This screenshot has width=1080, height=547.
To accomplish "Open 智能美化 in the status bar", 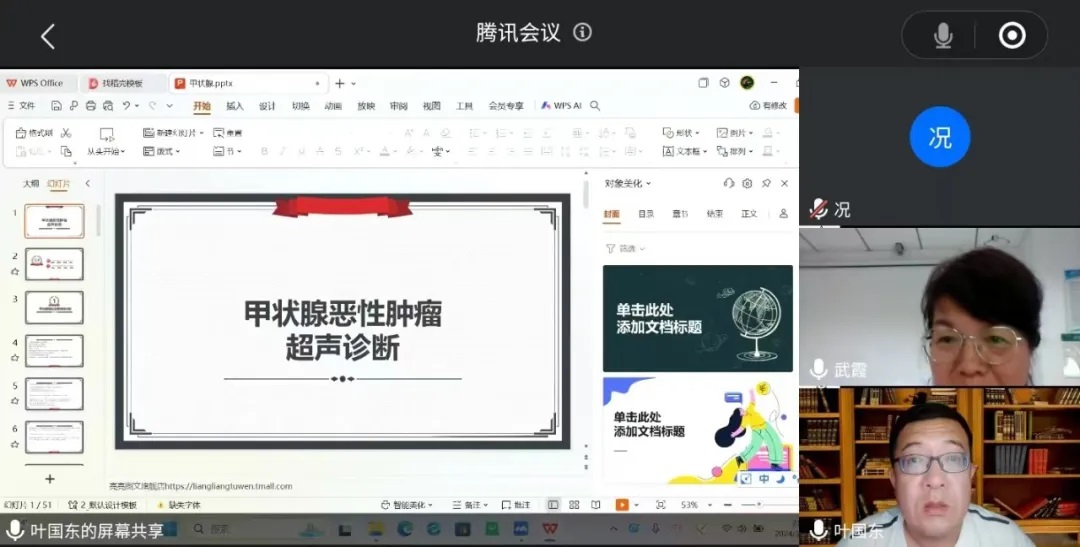I will 407,505.
